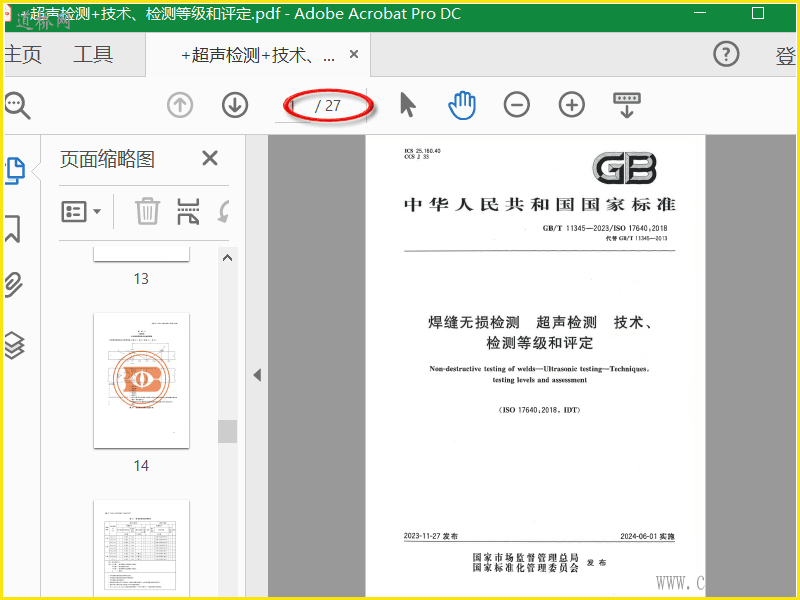Click the page number input field
The height and width of the screenshot is (600, 800).
point(293,106)
